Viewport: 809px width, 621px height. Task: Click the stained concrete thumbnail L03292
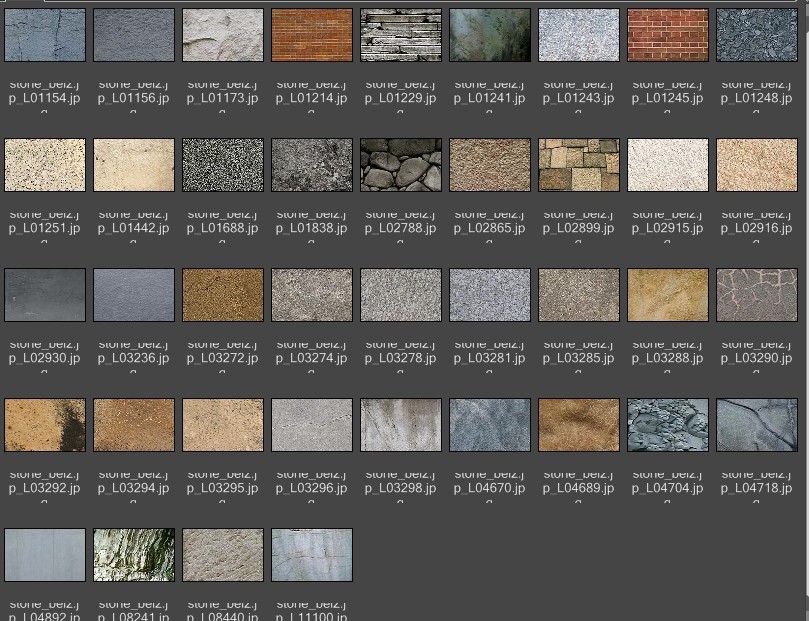tap(44, 425)
